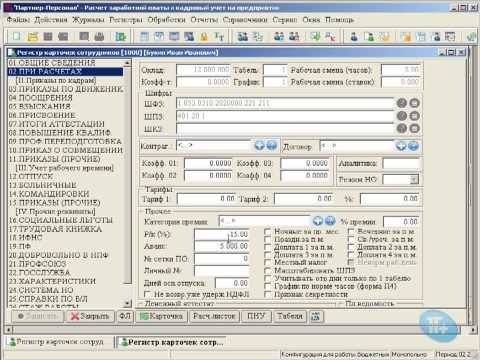Toggle the 'Доплата 2 за п.м.' checkbox
Image resolution: width=480 pixels, height=360 pixels.
click(x=351, y=247)
